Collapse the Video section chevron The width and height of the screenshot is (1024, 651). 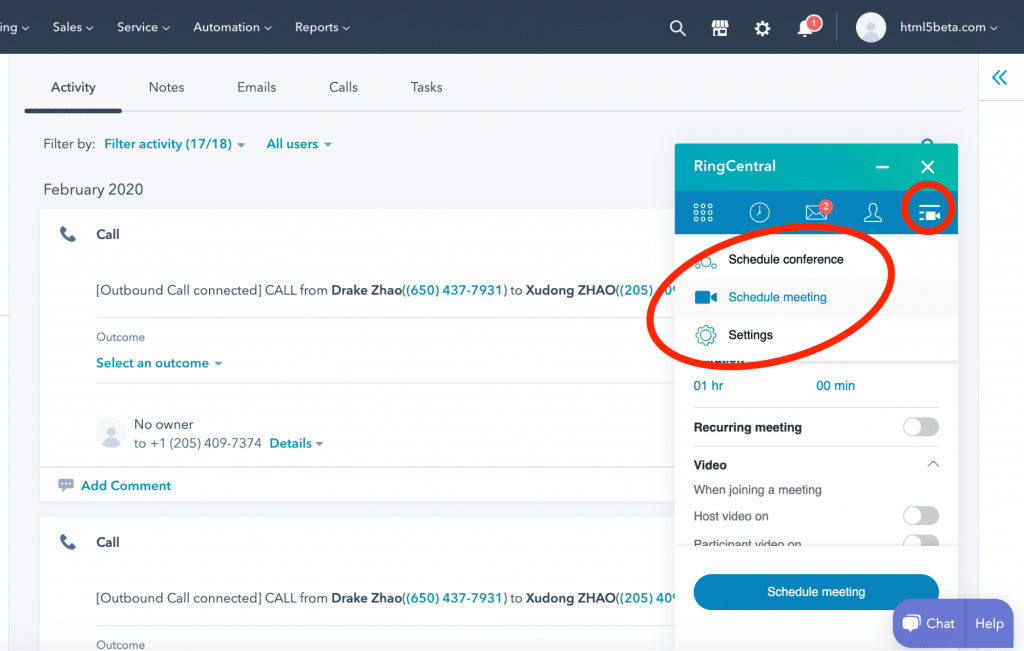click(x=932, y=465)
